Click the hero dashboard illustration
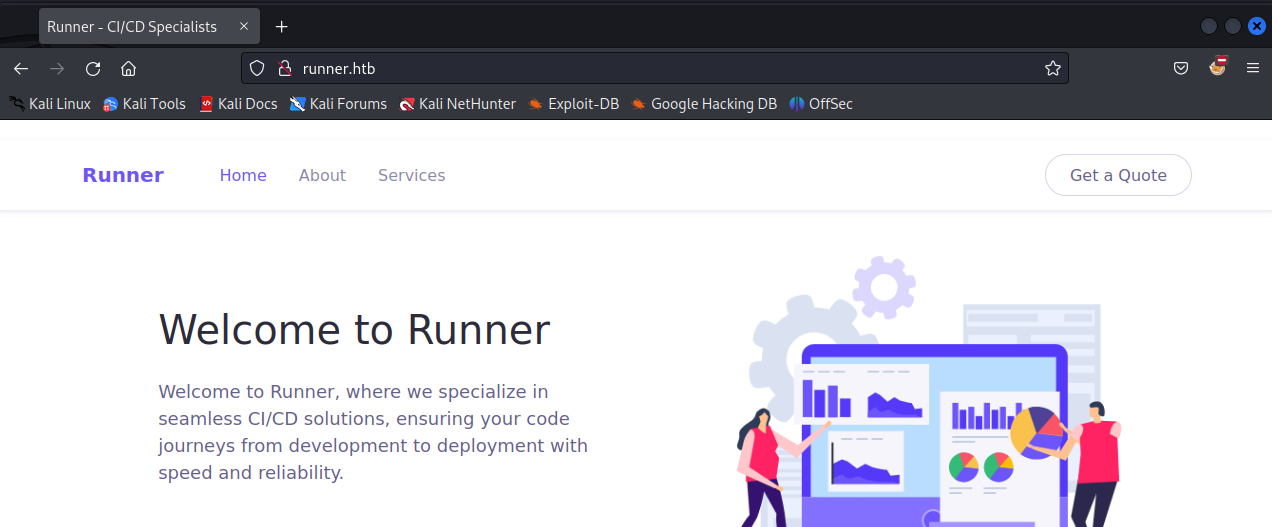This screenshot has width=1272, height=527. tap(930, 392)
